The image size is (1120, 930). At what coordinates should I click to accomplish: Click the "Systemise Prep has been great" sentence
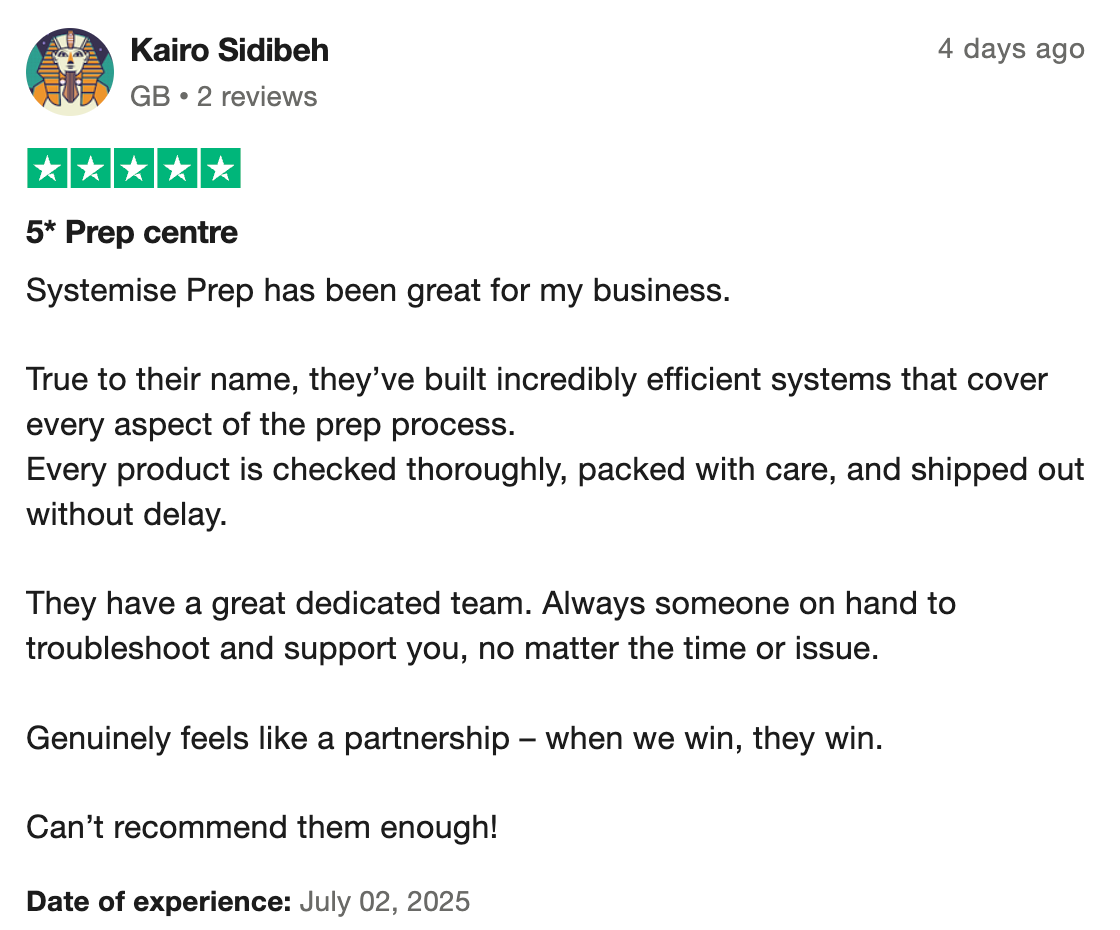[x=378, y=291]
